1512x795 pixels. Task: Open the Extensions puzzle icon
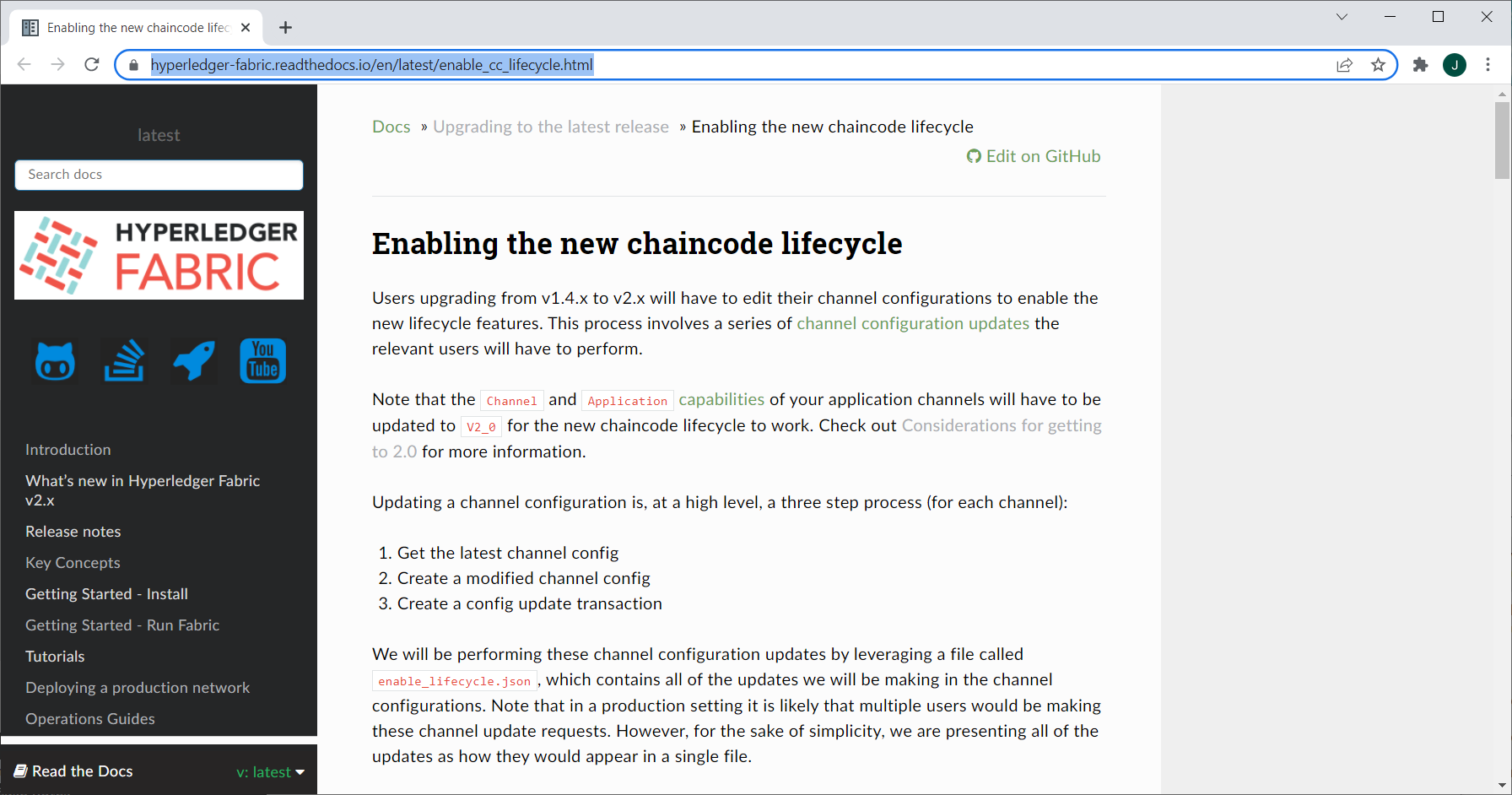(1421, 65)
